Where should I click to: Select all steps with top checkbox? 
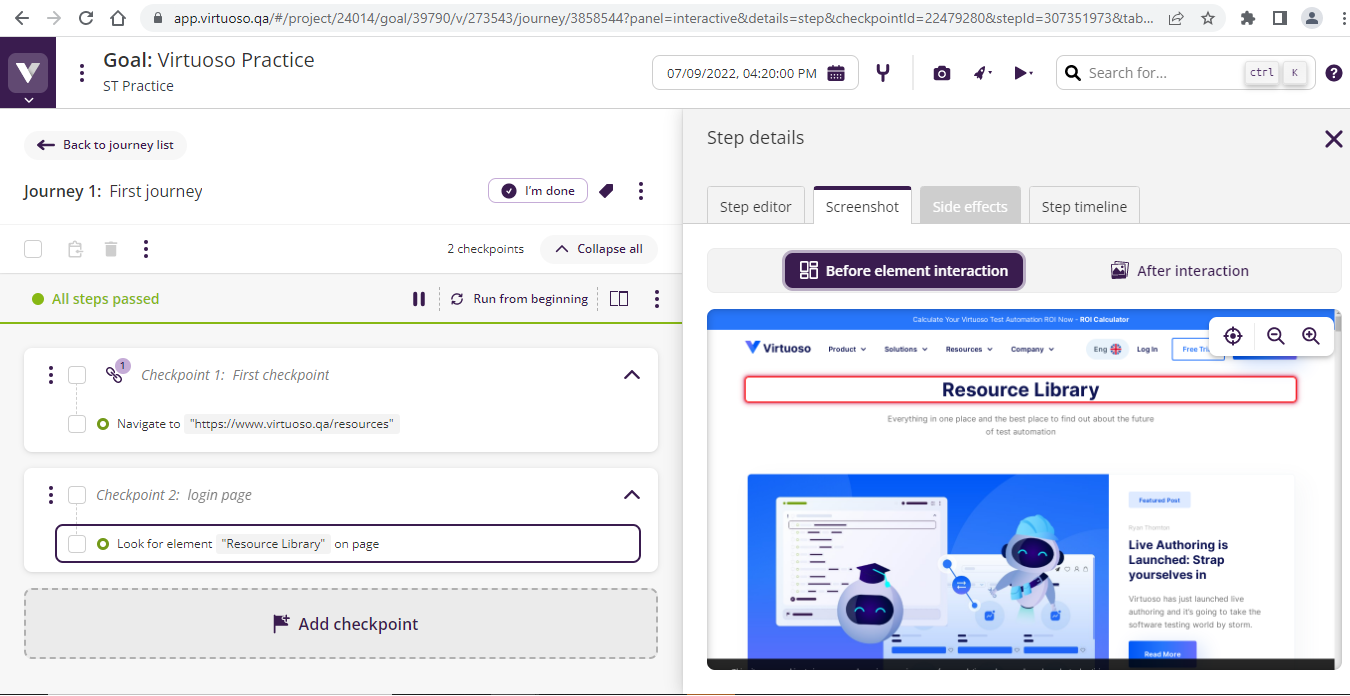click(x=33, y=249)
